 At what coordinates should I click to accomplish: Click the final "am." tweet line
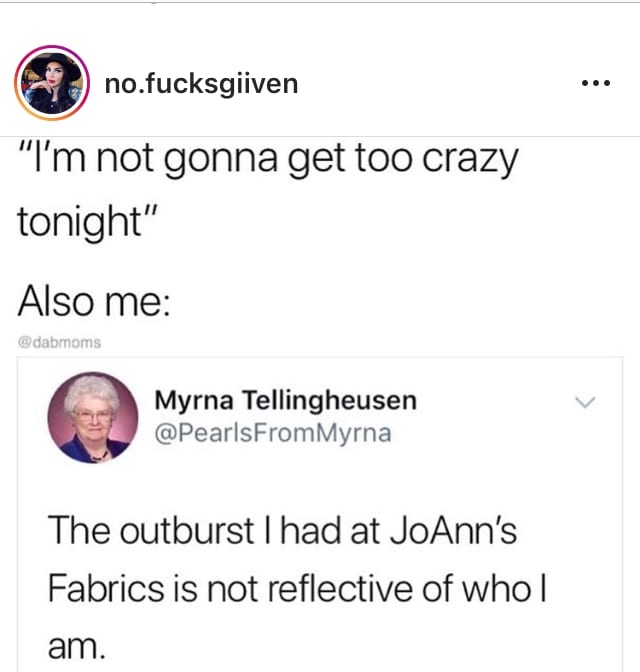pyautogui.click(x=76, y=647)
